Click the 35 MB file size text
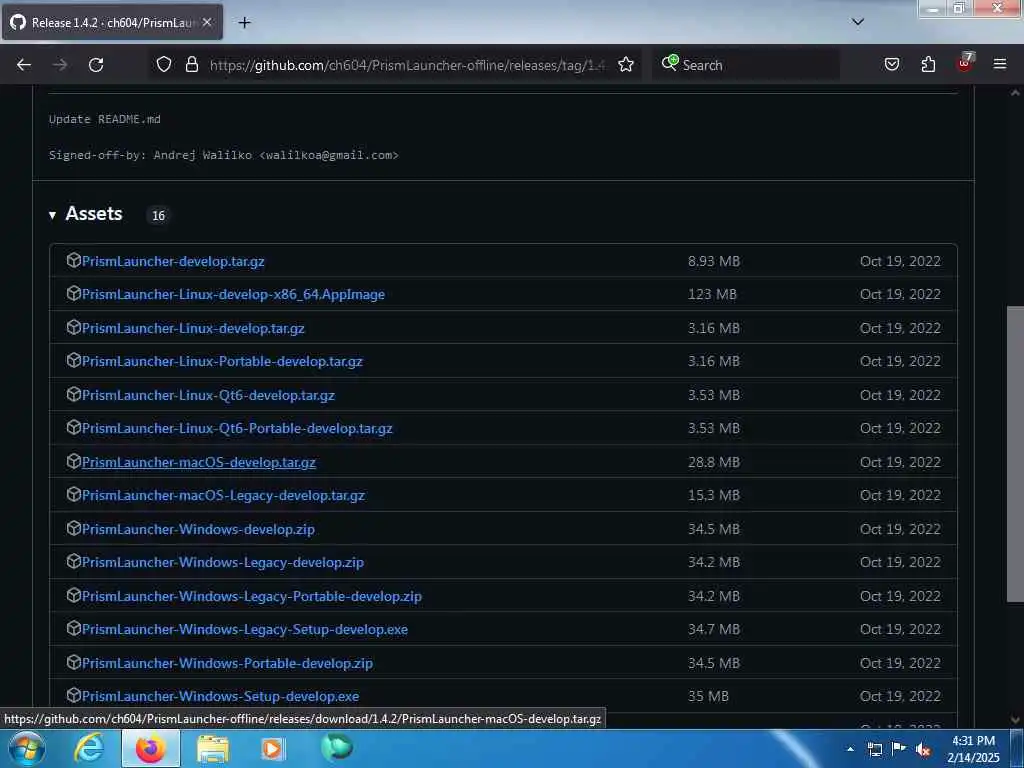 (708, 696)
